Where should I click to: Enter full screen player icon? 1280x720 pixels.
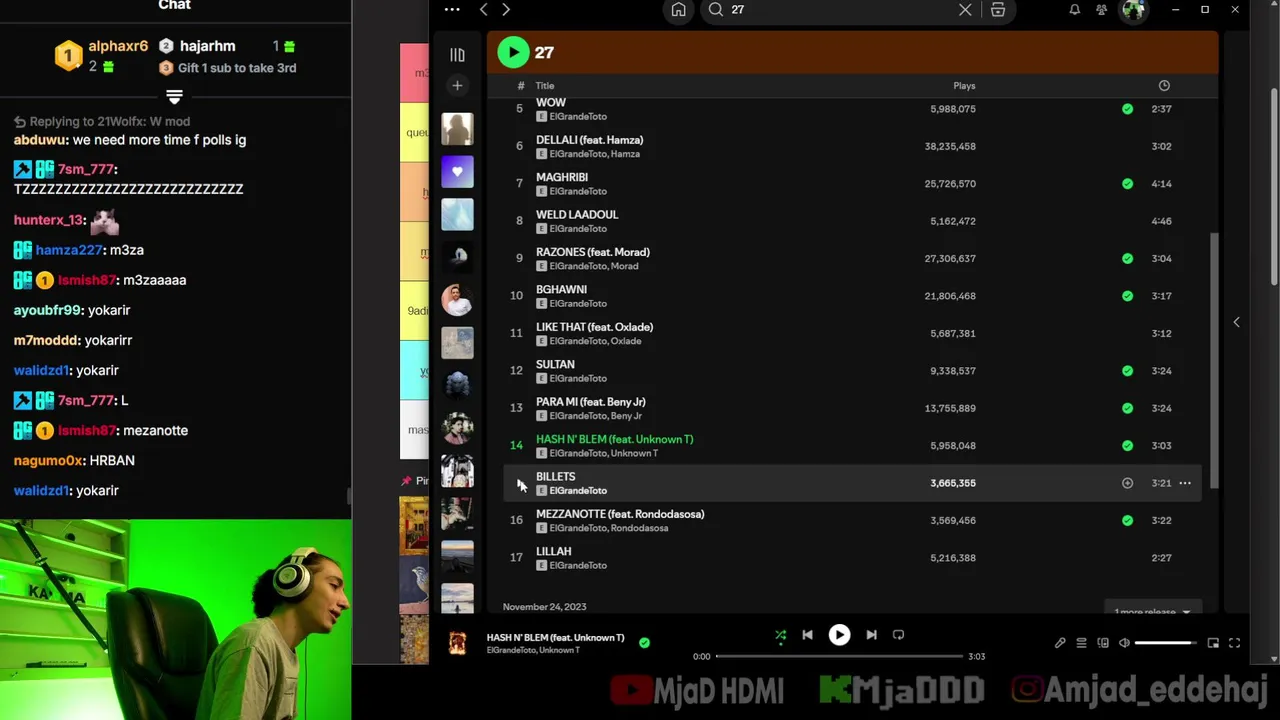point(1234,643)
